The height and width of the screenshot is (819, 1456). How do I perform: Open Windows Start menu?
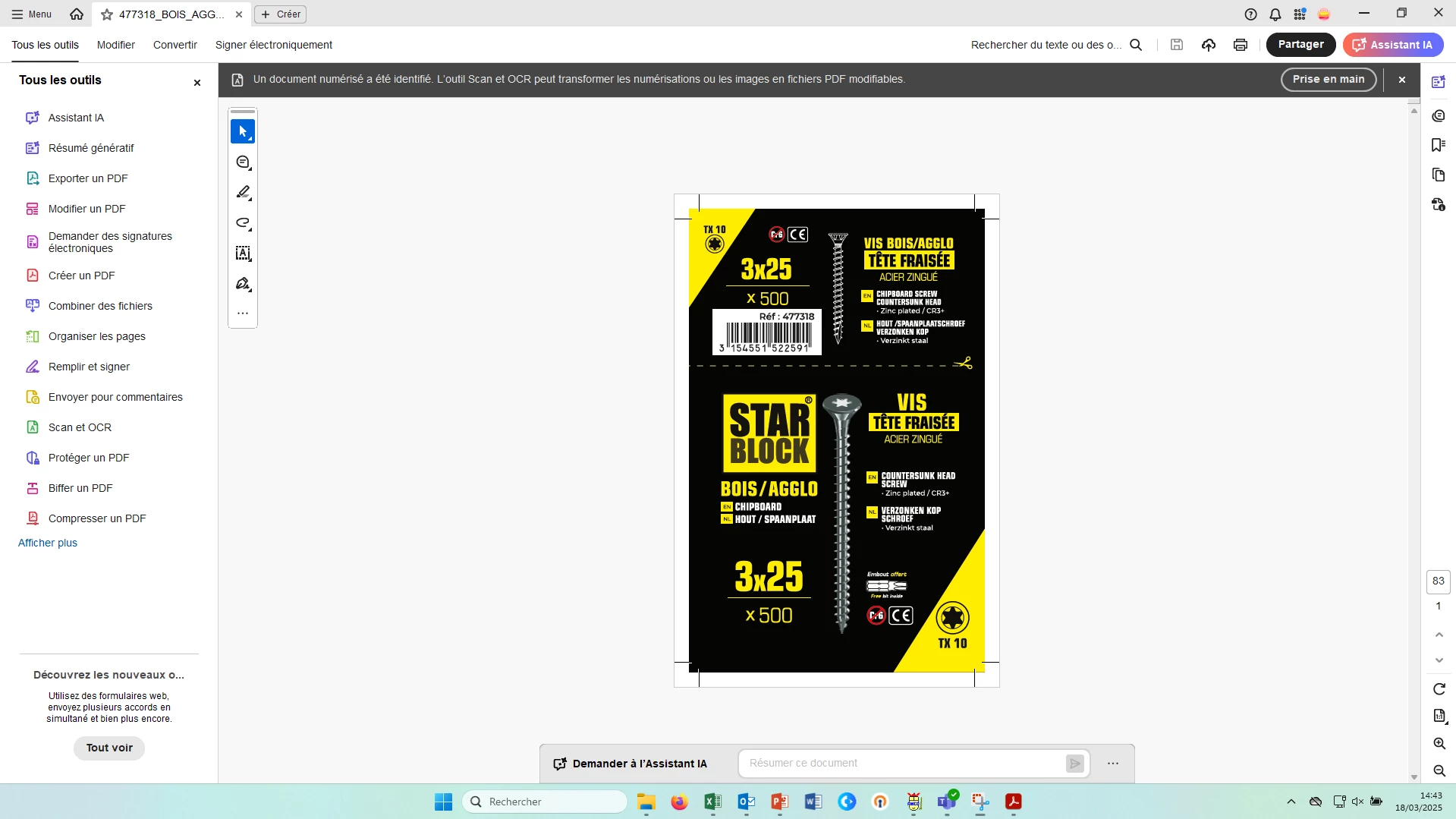[x=444, y=802]
